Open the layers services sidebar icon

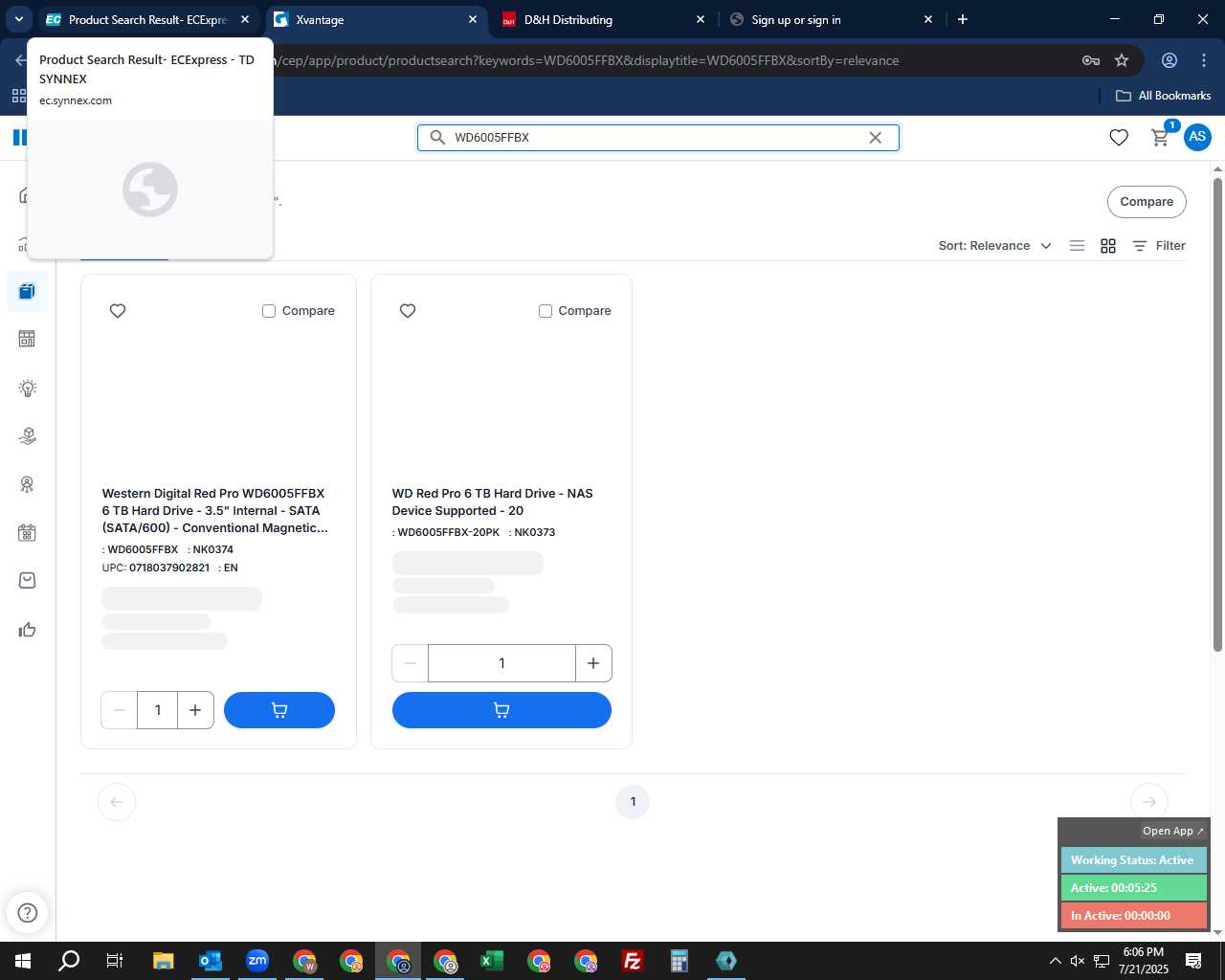click(x=27, y=436)
